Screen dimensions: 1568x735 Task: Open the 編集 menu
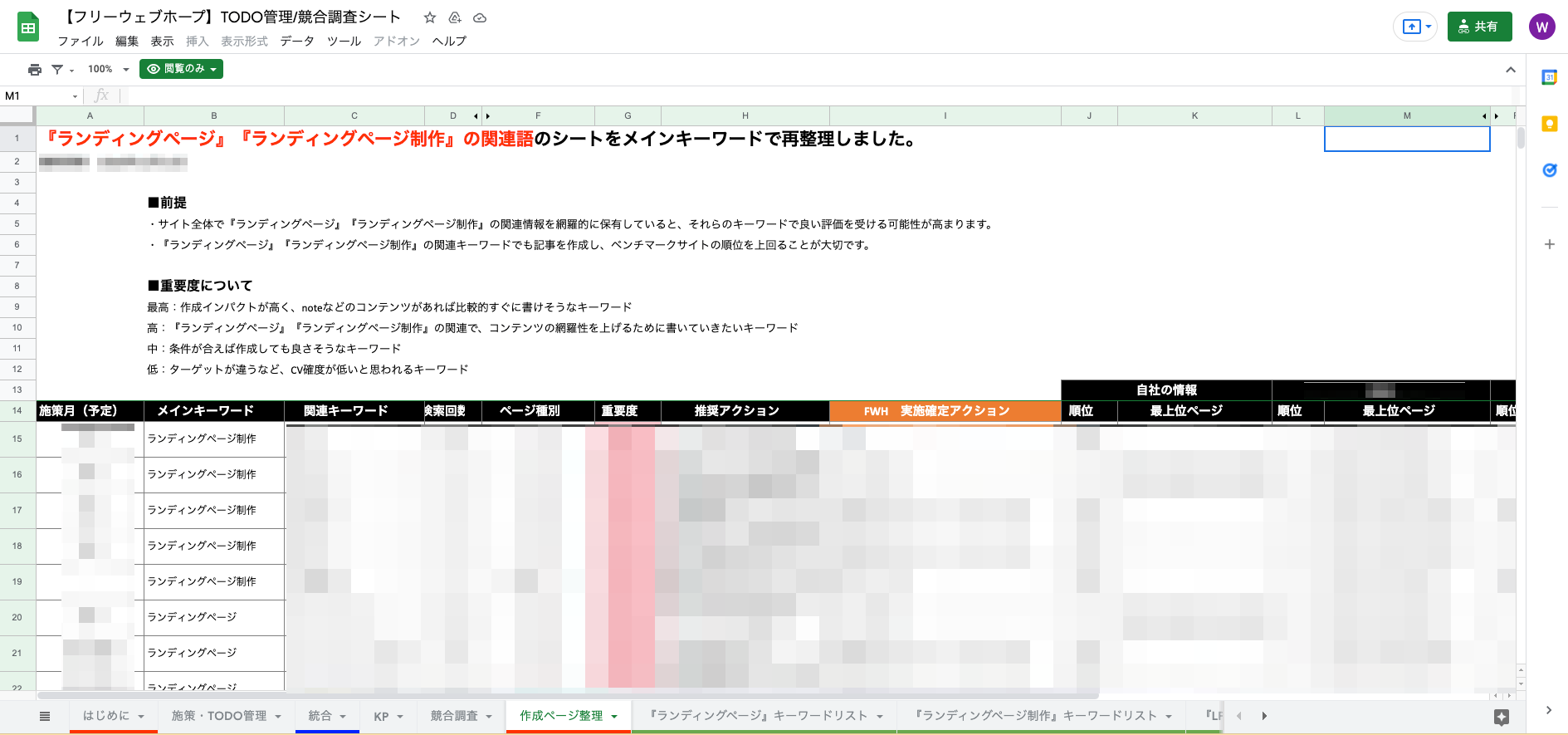coord(127,41)
